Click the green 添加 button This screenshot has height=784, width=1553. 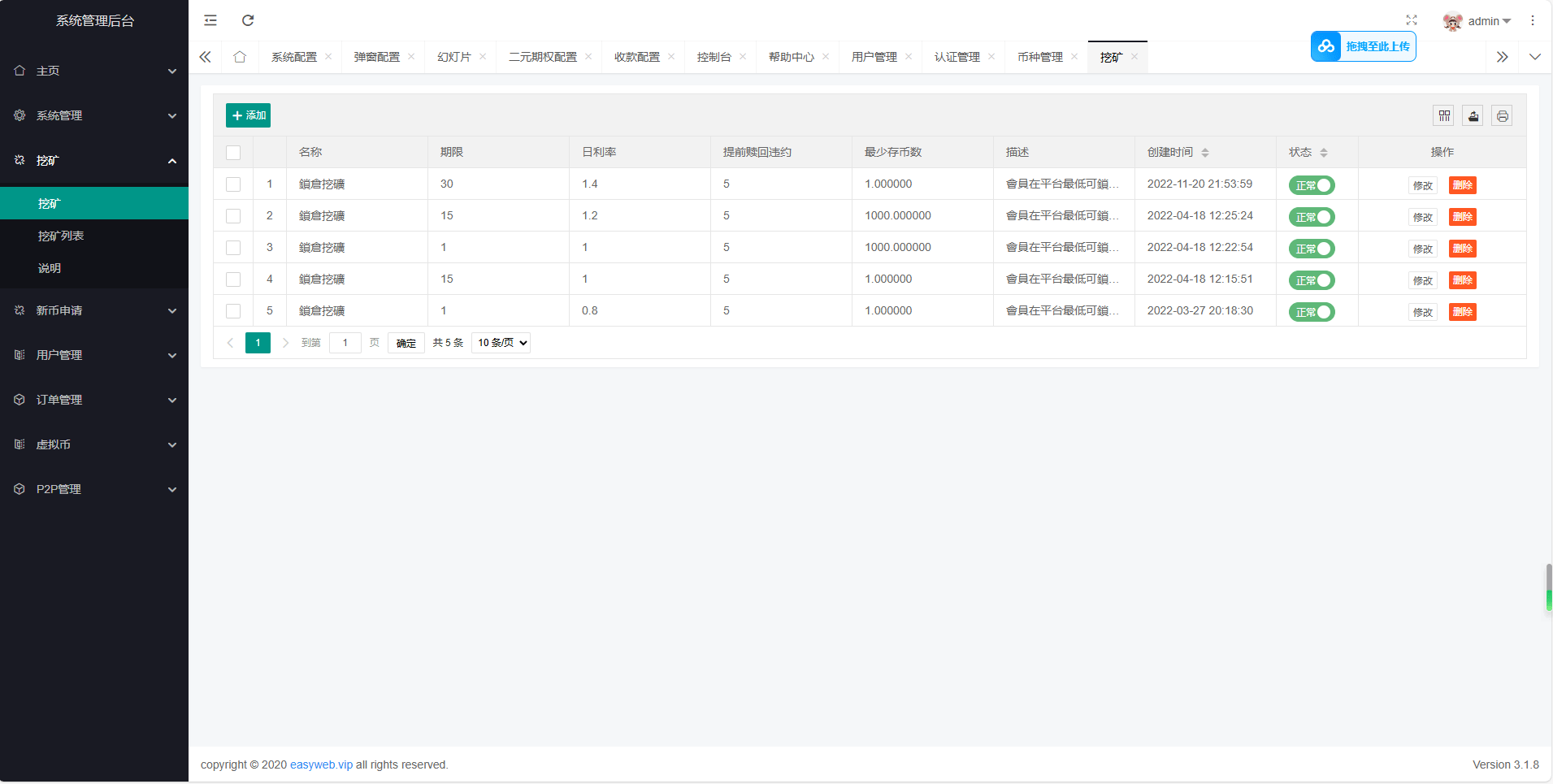point(248,115)
